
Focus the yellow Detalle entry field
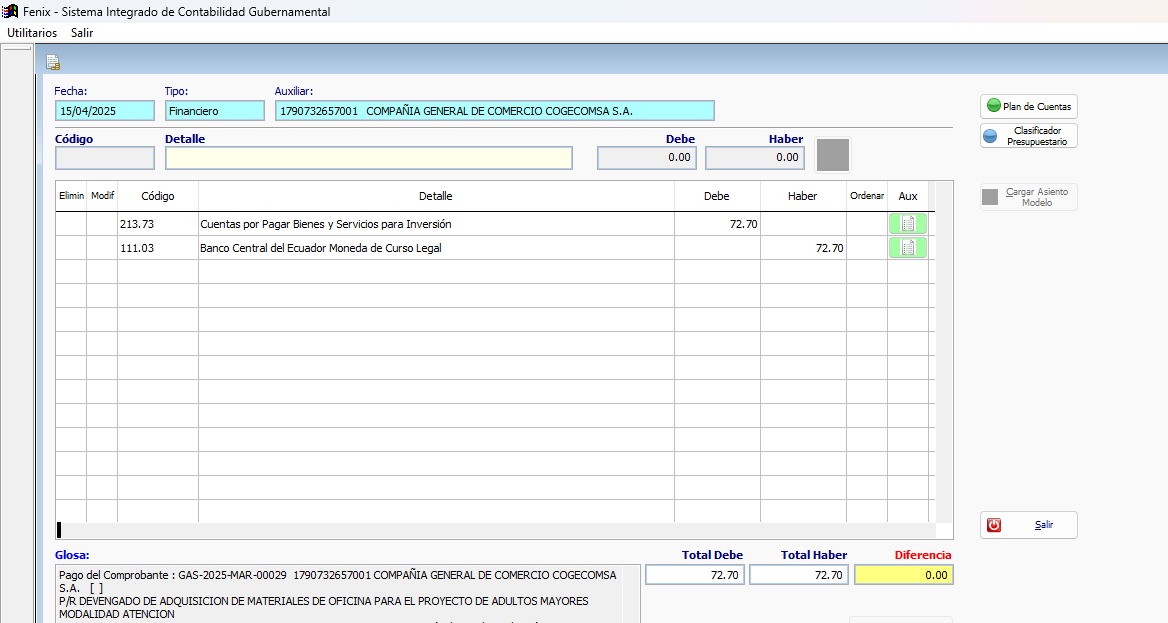click(x=368, y=158)
